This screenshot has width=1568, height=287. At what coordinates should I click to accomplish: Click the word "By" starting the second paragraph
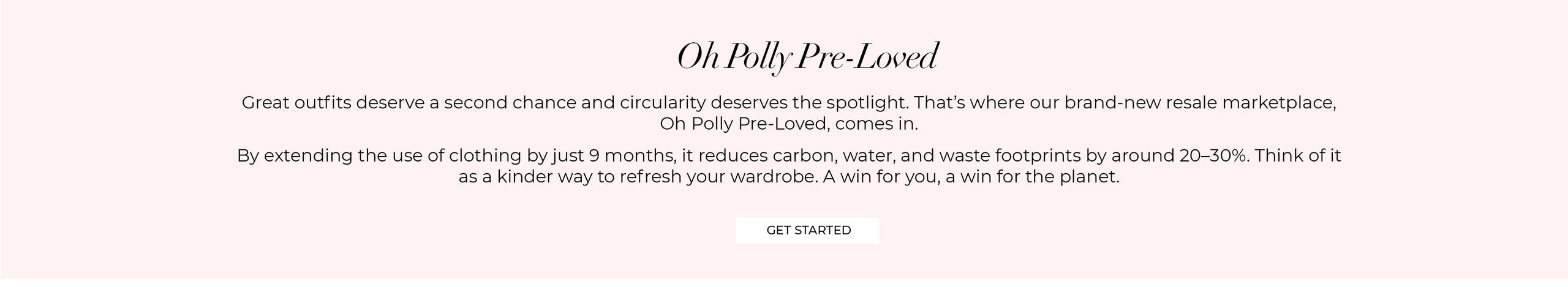247,155
